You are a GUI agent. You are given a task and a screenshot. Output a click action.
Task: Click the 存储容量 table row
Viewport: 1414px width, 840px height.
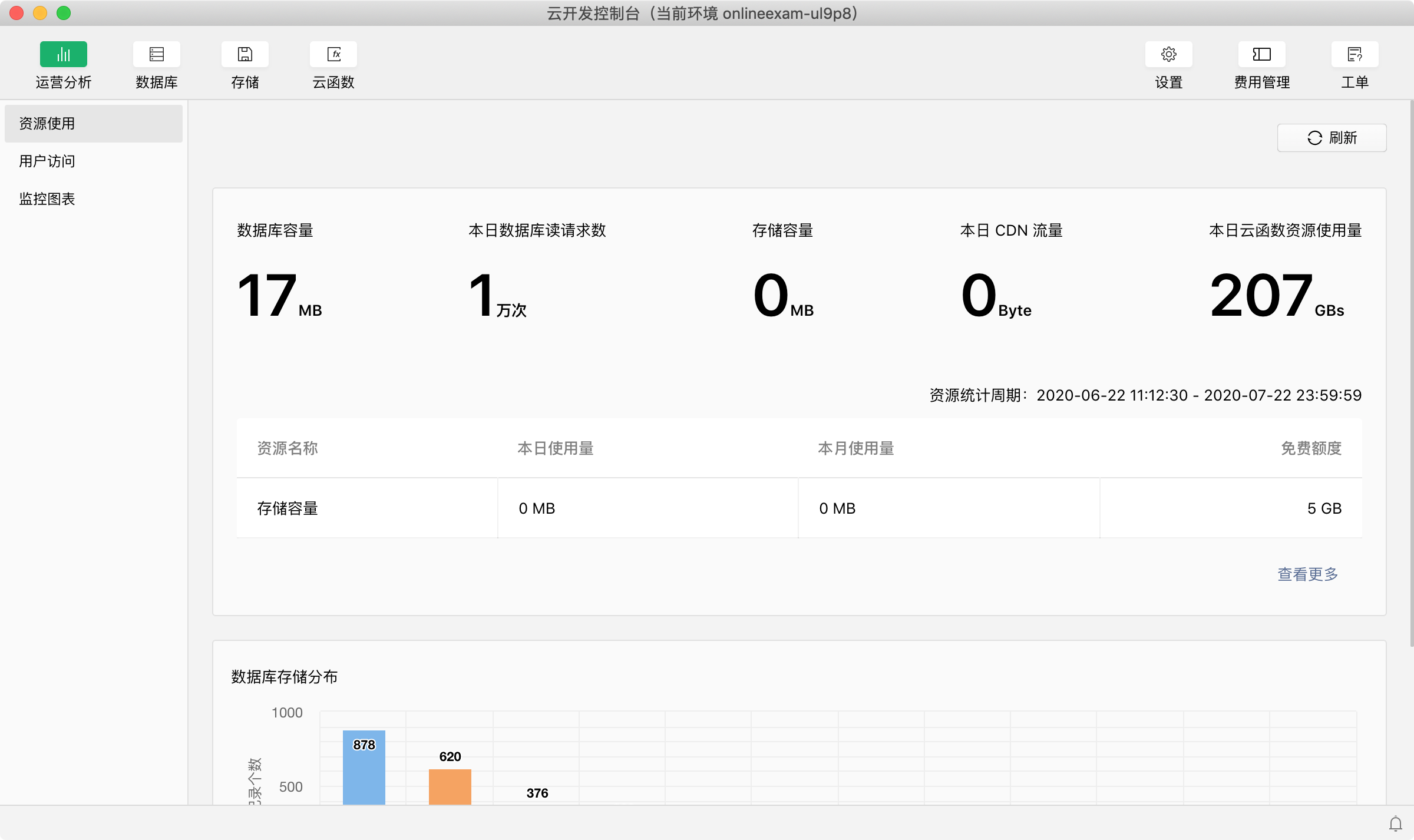point(288,508)
